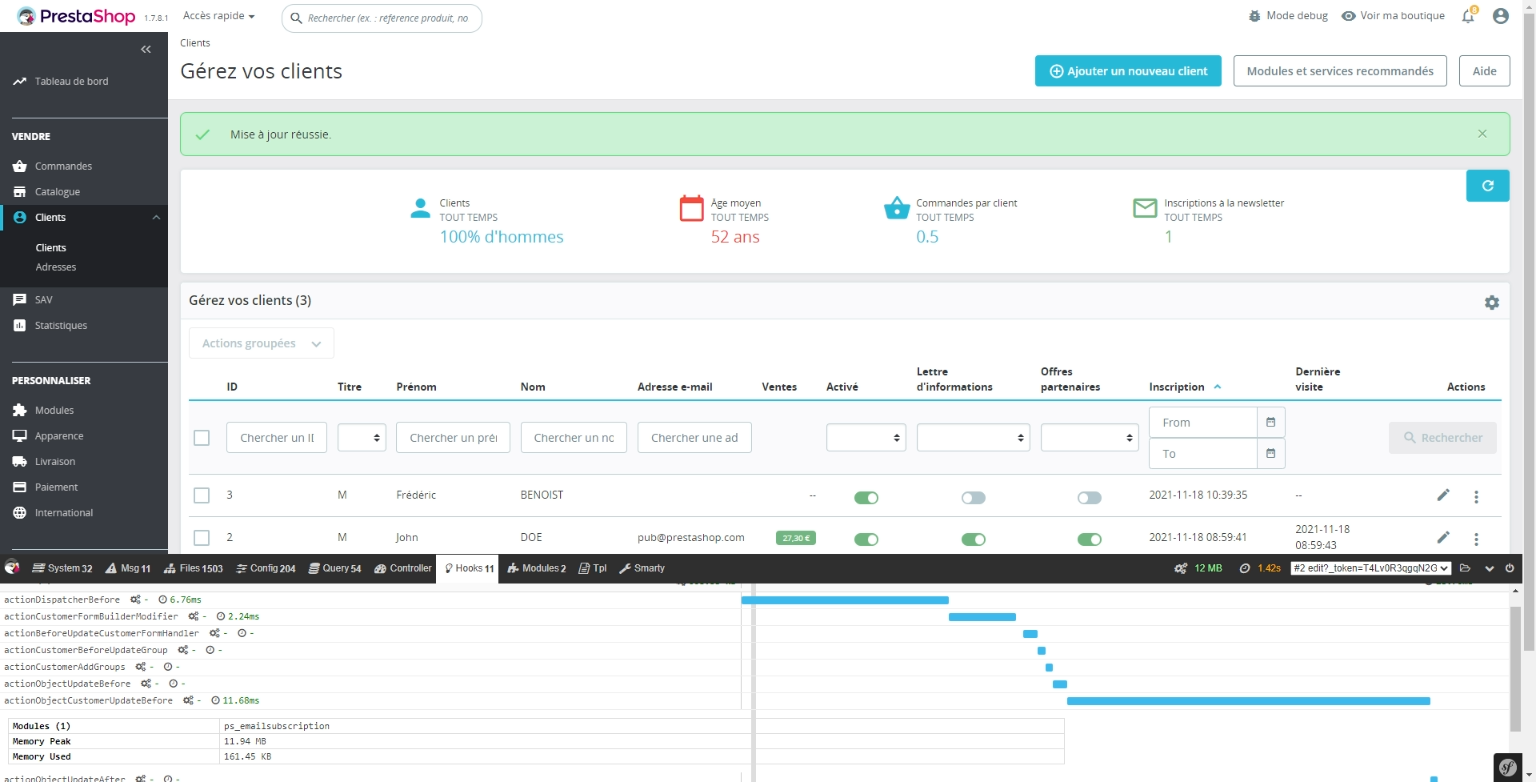
Task: Collapse the sidebar with double-chevron icon
Action: (146, 49)
